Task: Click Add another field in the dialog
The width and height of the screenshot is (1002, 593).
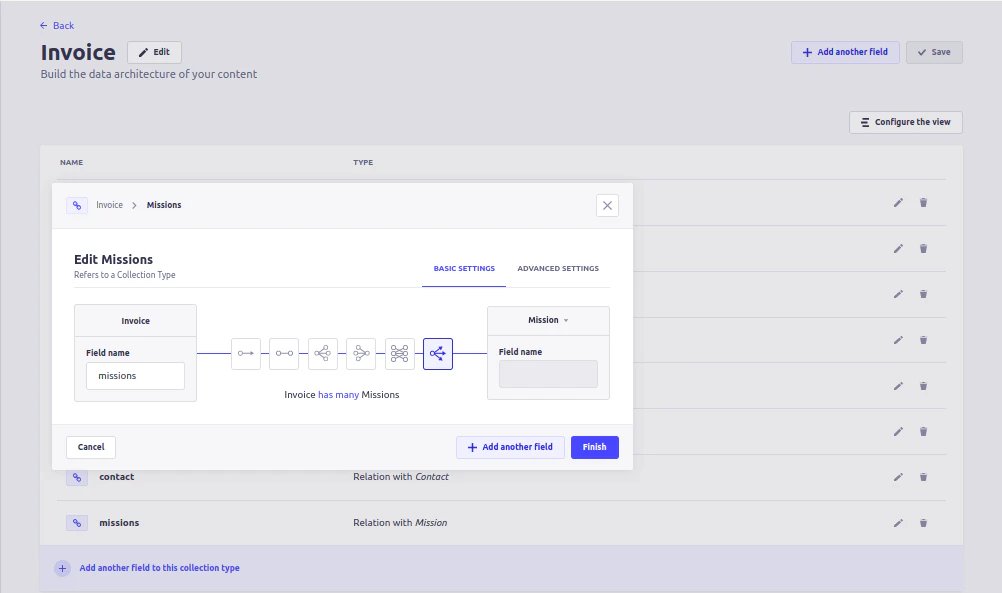Action: pyautogui.click(x=510, y=447)
